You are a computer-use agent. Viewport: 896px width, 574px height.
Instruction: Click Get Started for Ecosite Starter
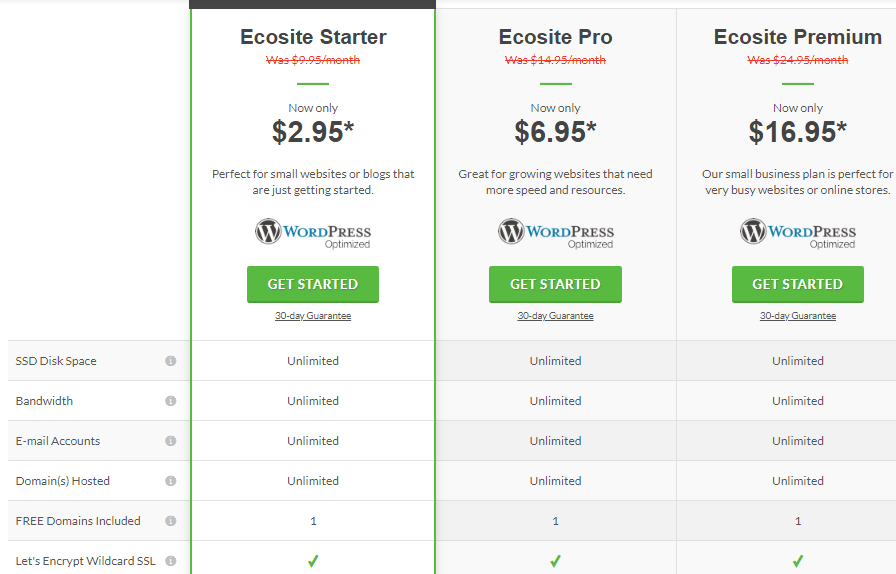[313, 284]
